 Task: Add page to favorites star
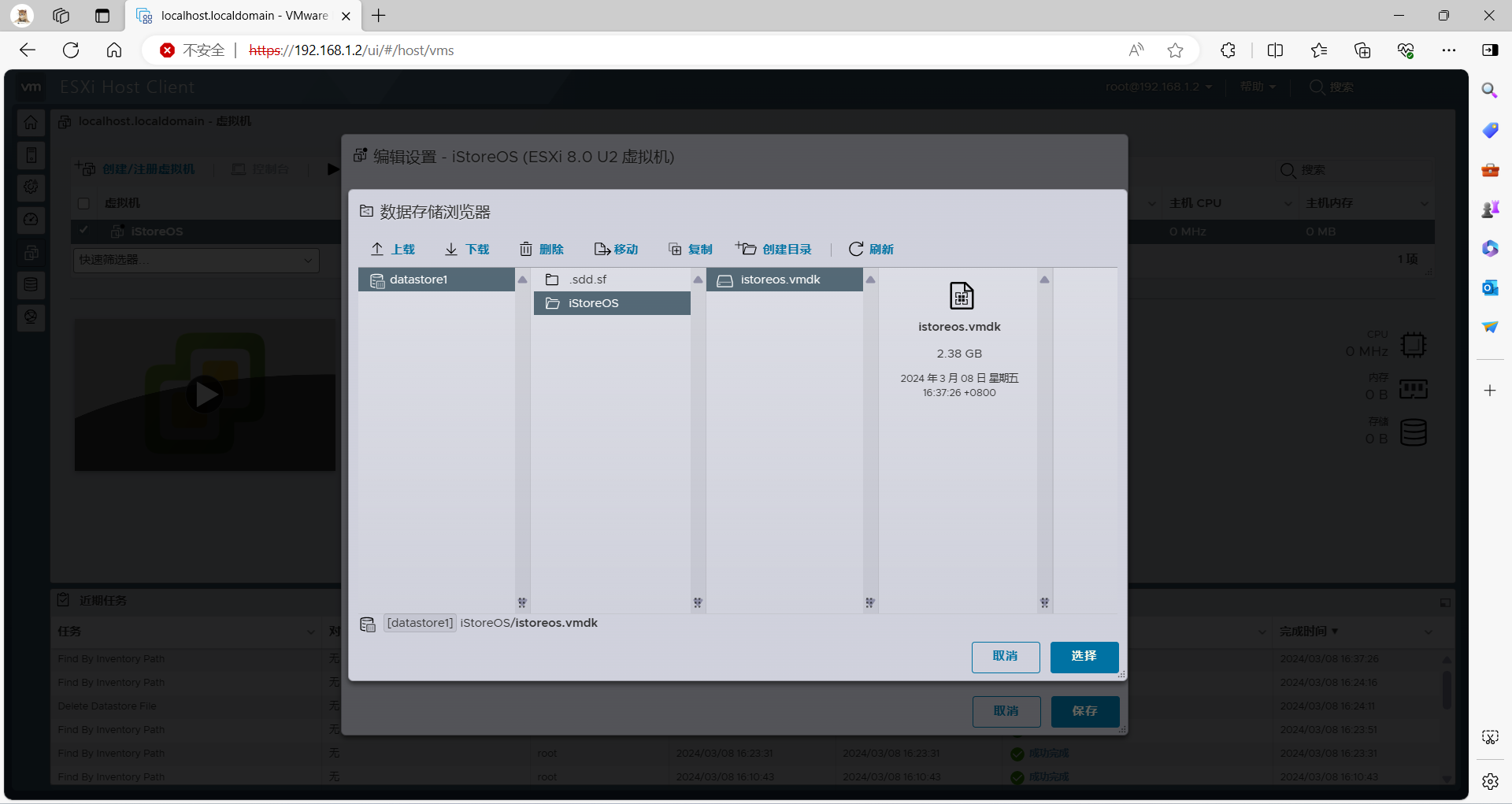1176,50
